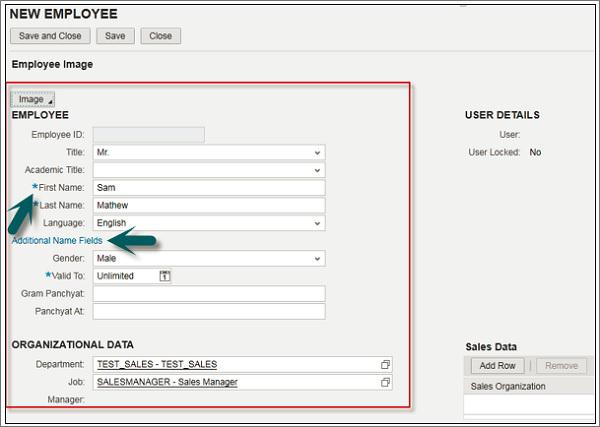Image resolution: width=600 pixels, height=427 pixels.
Task: Click Add Row in Sales Data
Action: [x=497, y=366]
